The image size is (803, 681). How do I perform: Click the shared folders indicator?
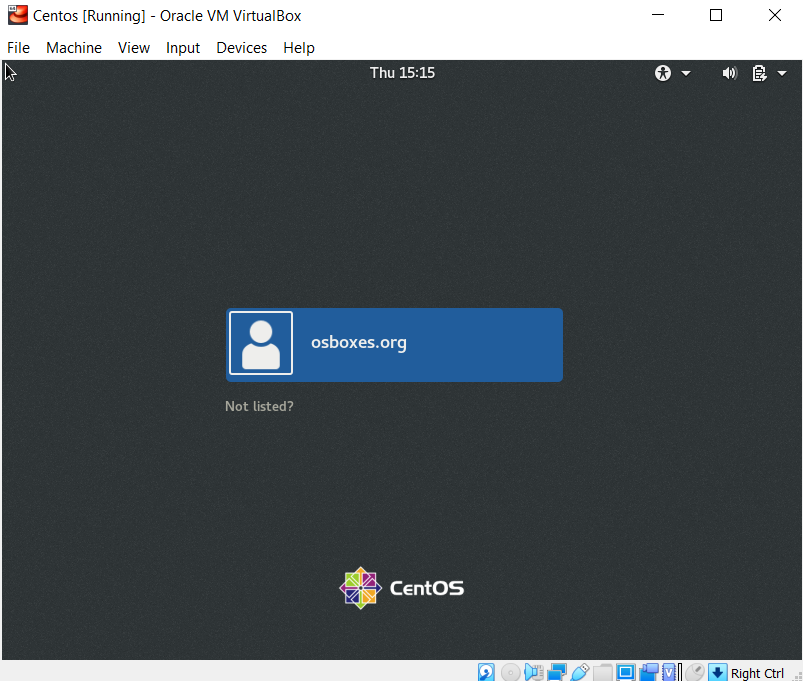(603, 672)
